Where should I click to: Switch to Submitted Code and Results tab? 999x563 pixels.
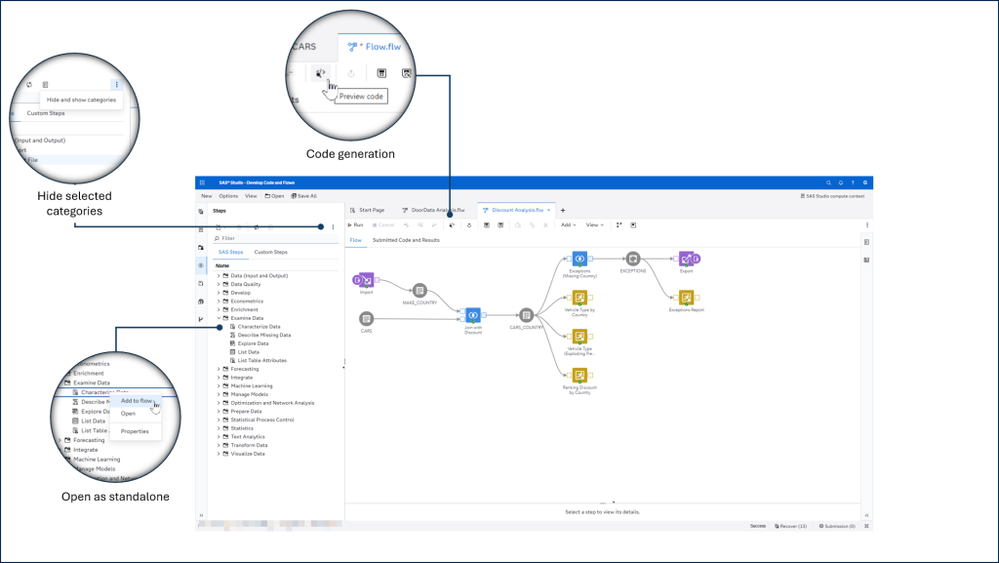click(406, 240)
